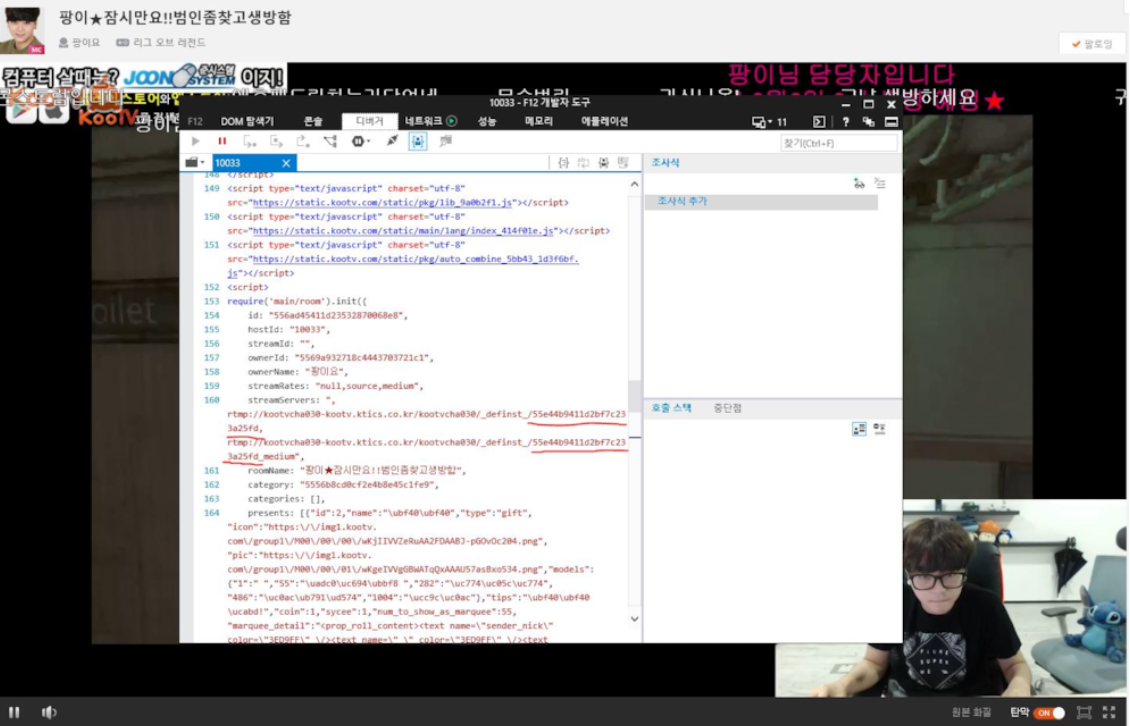Click the Step Over debugger icon
This screenshot has height=726, width=1130.
tap(276, 141)
